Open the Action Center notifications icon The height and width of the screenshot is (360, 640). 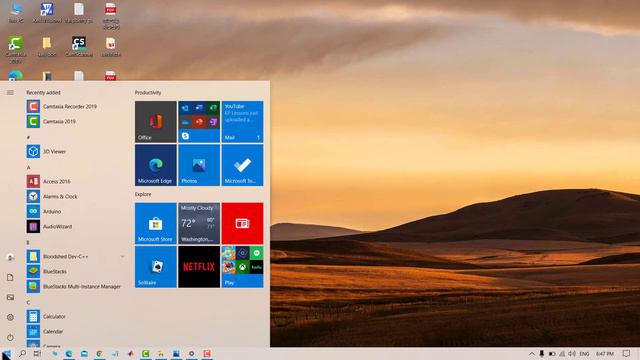(x=627, y=353)
